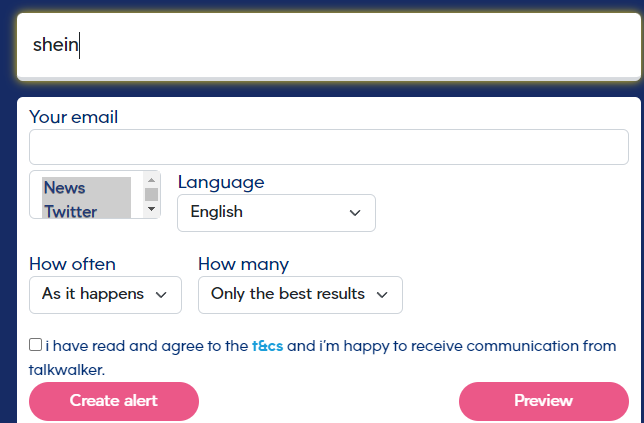This screenshot has width=644, height=423.
Task: Click the Your email label
Action: [74, 117]
